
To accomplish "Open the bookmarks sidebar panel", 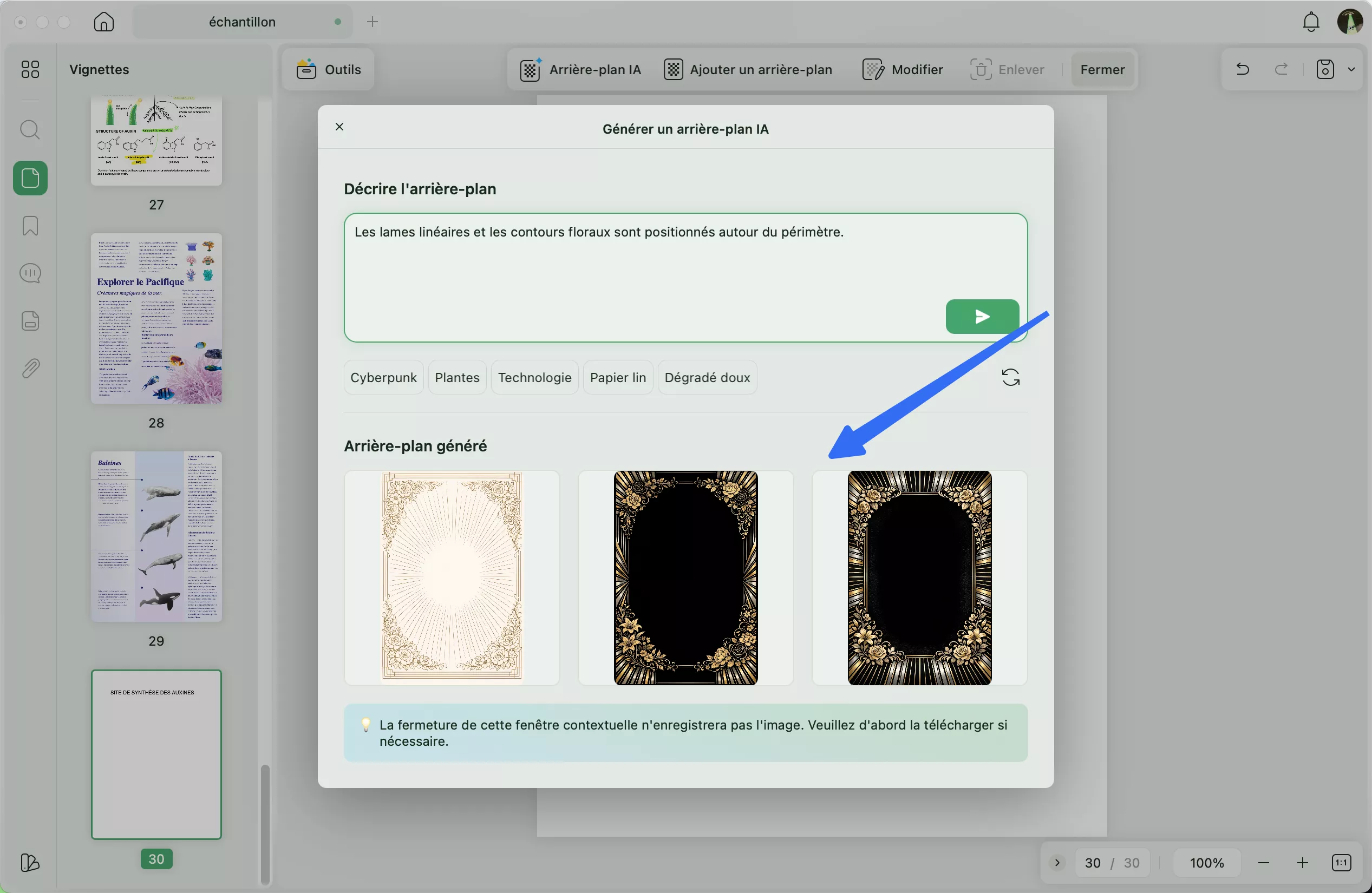I will 30,225.
